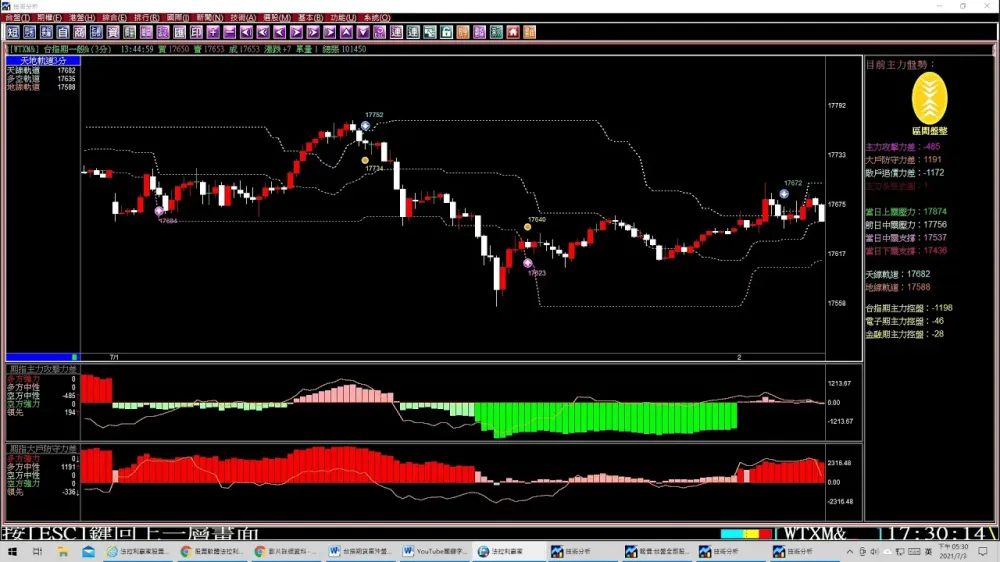Image resolution: width=1000 pixels, height=562 pixels.
Task: Open the Mail app from the taskbar
Action: 88,551
